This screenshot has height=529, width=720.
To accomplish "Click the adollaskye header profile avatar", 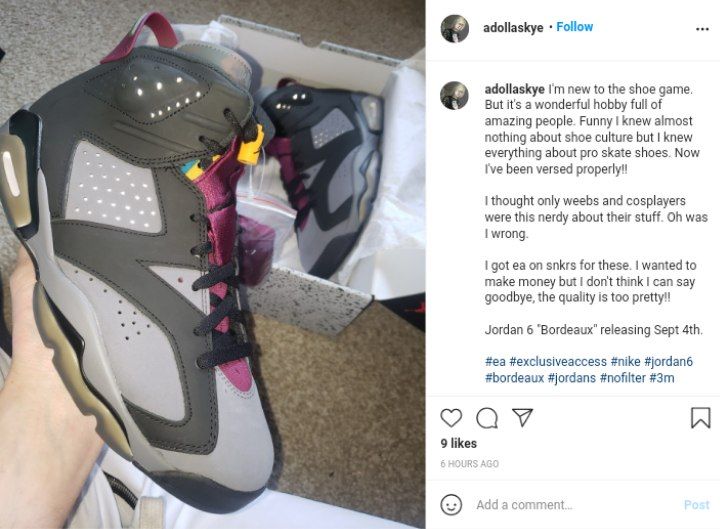I will tap(455, 28).
